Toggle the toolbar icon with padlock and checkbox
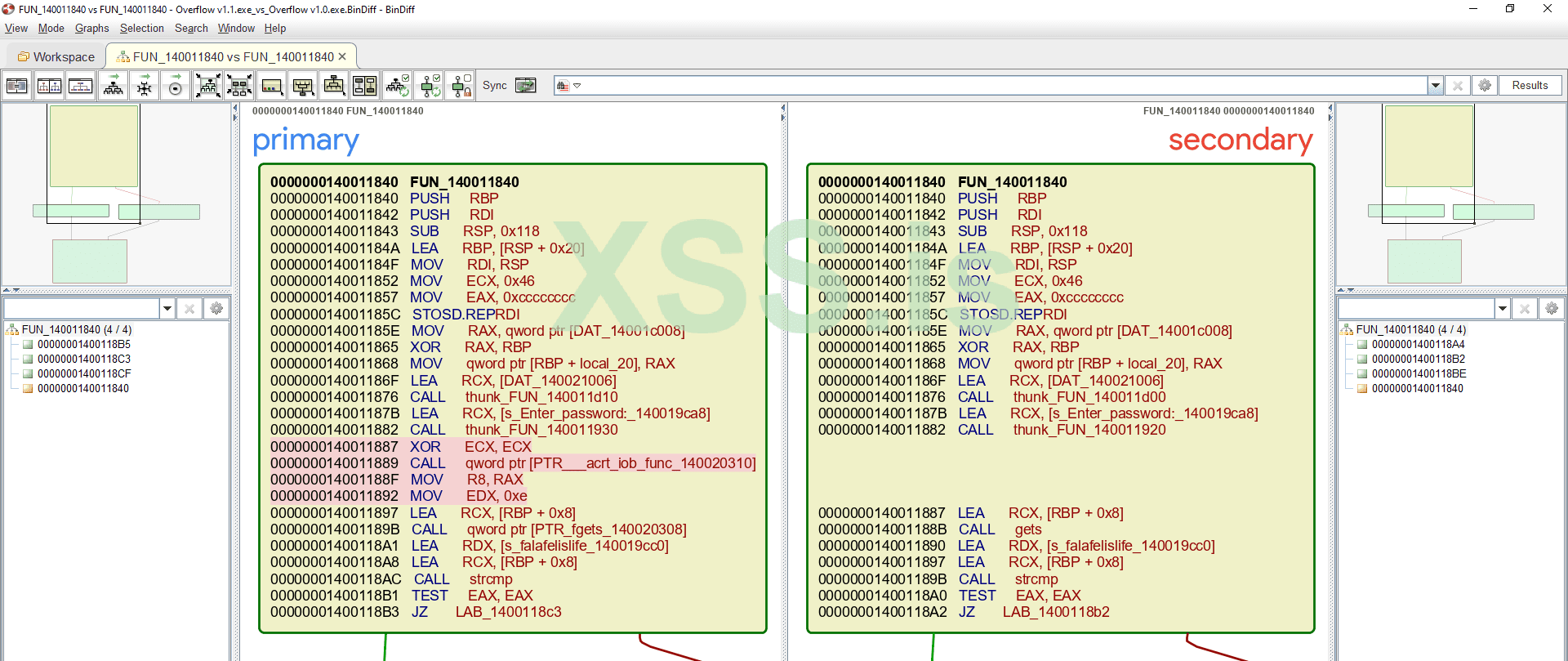 click(462, 86)
